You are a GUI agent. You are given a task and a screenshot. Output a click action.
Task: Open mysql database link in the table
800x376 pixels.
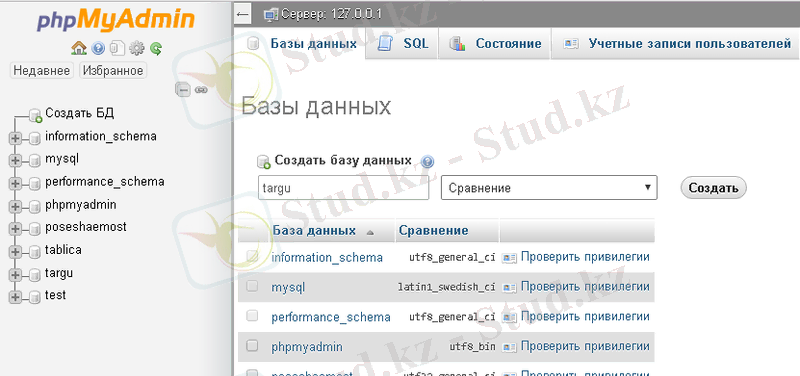[288, 288]
